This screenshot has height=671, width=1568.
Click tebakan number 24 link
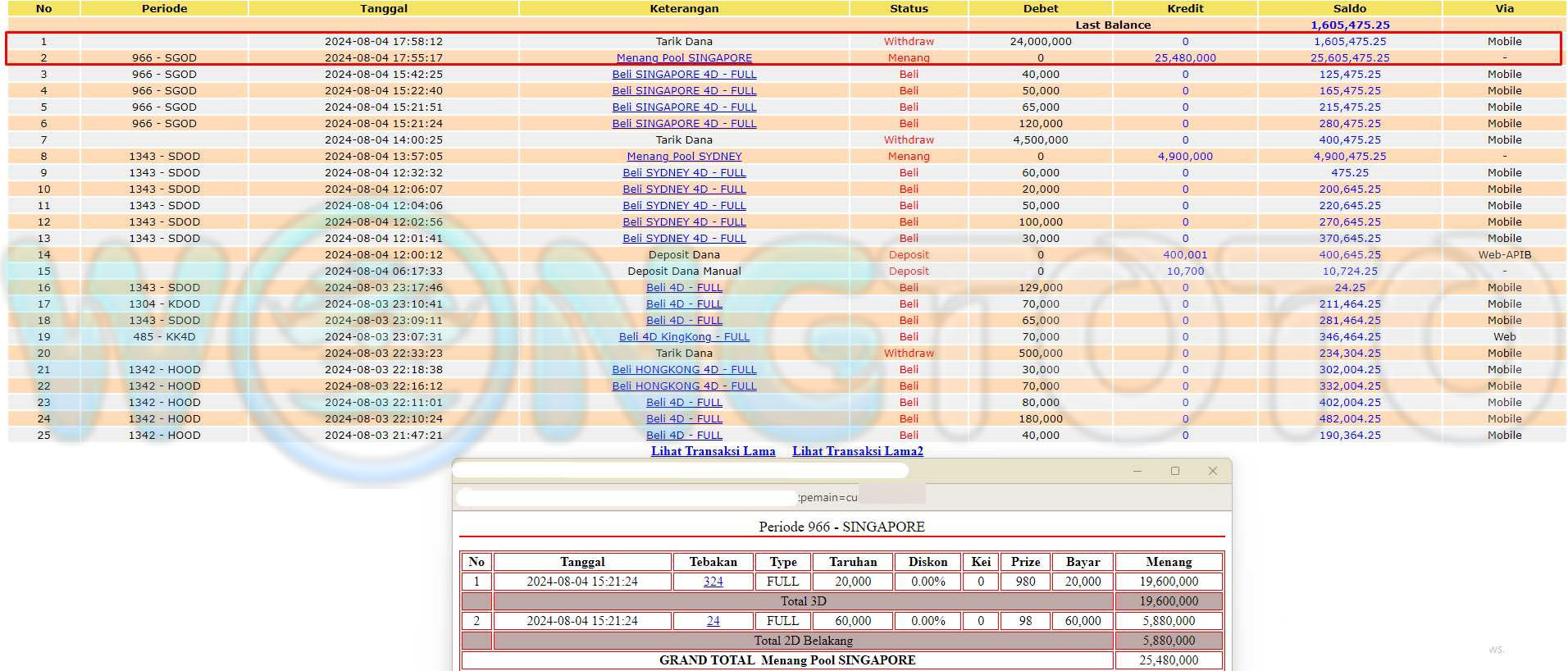click(713, 621)
